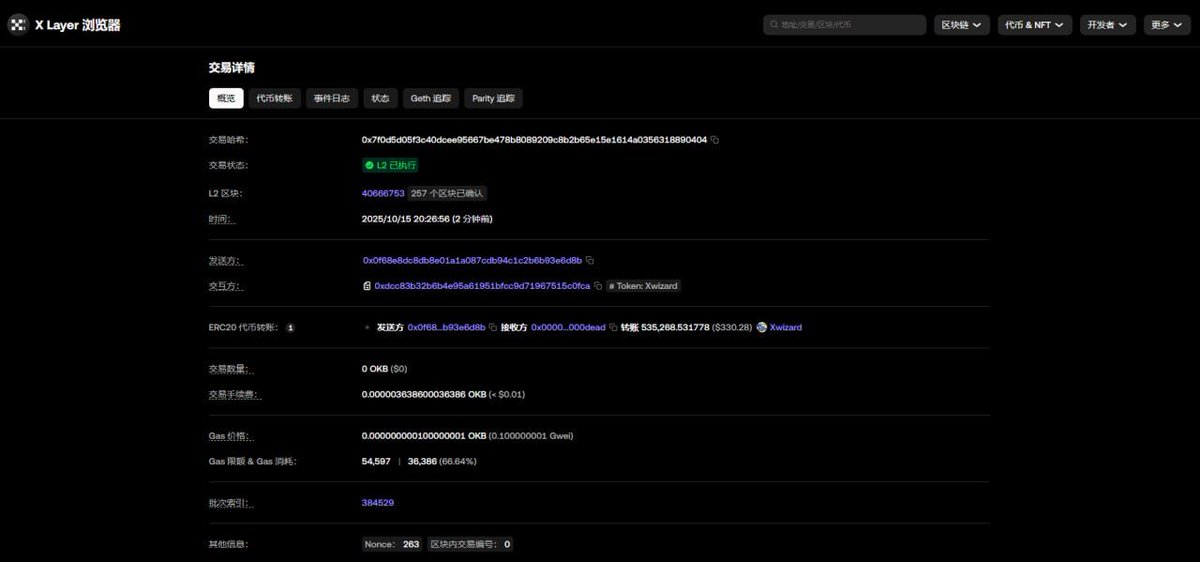The height and width of the screenshot is (562, 1200).
Task: Open receiver 0x0000...000dead link
Action: click(x=568, y=327)
